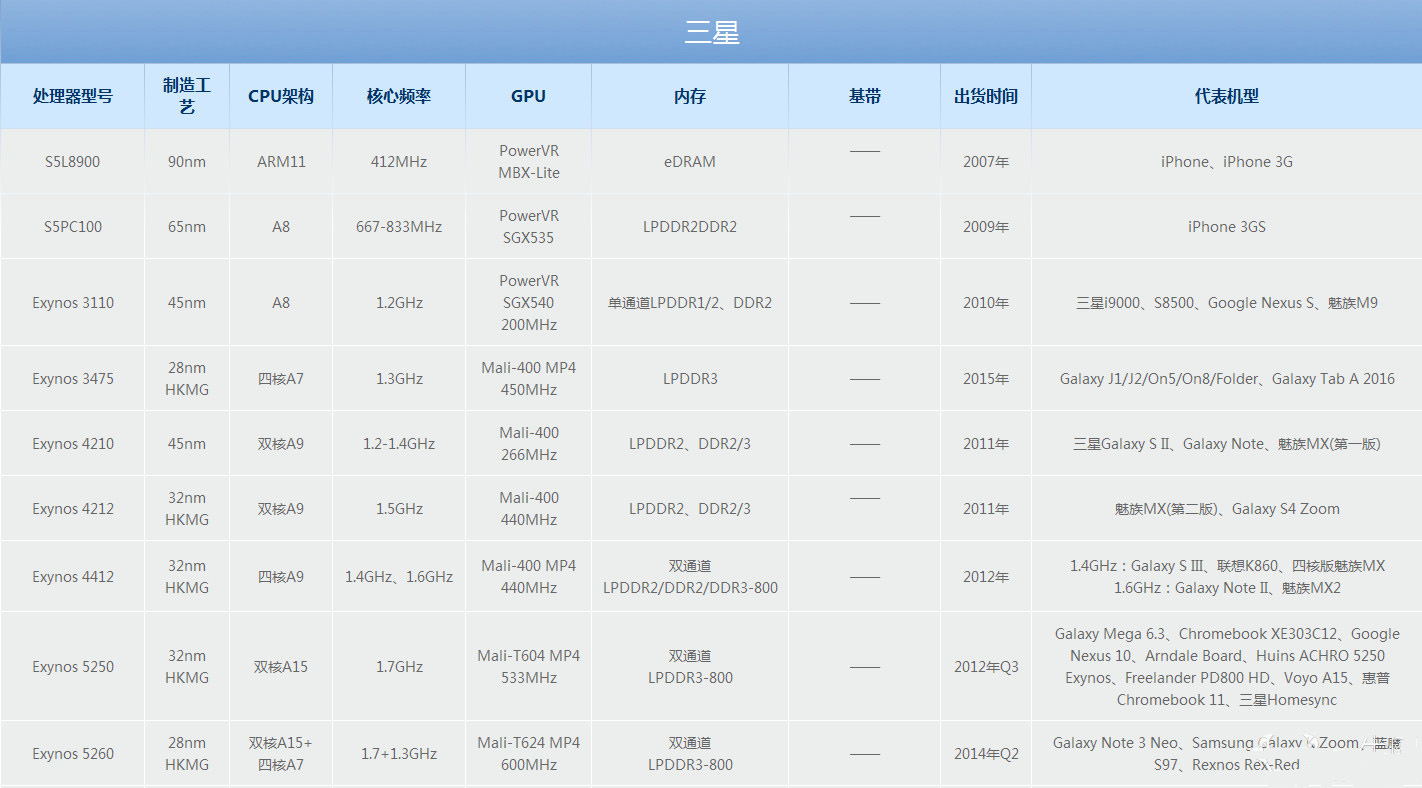Viewport: 1422px width, 788px height.
Task: Click the 出货时间 column header
Action: click(x=986, y=96)
